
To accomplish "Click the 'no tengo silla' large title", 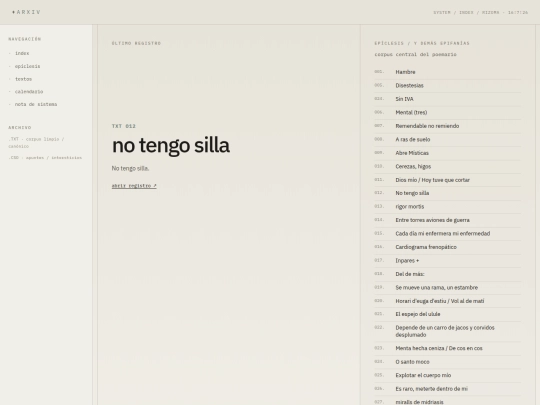I will tap(171, 145).
